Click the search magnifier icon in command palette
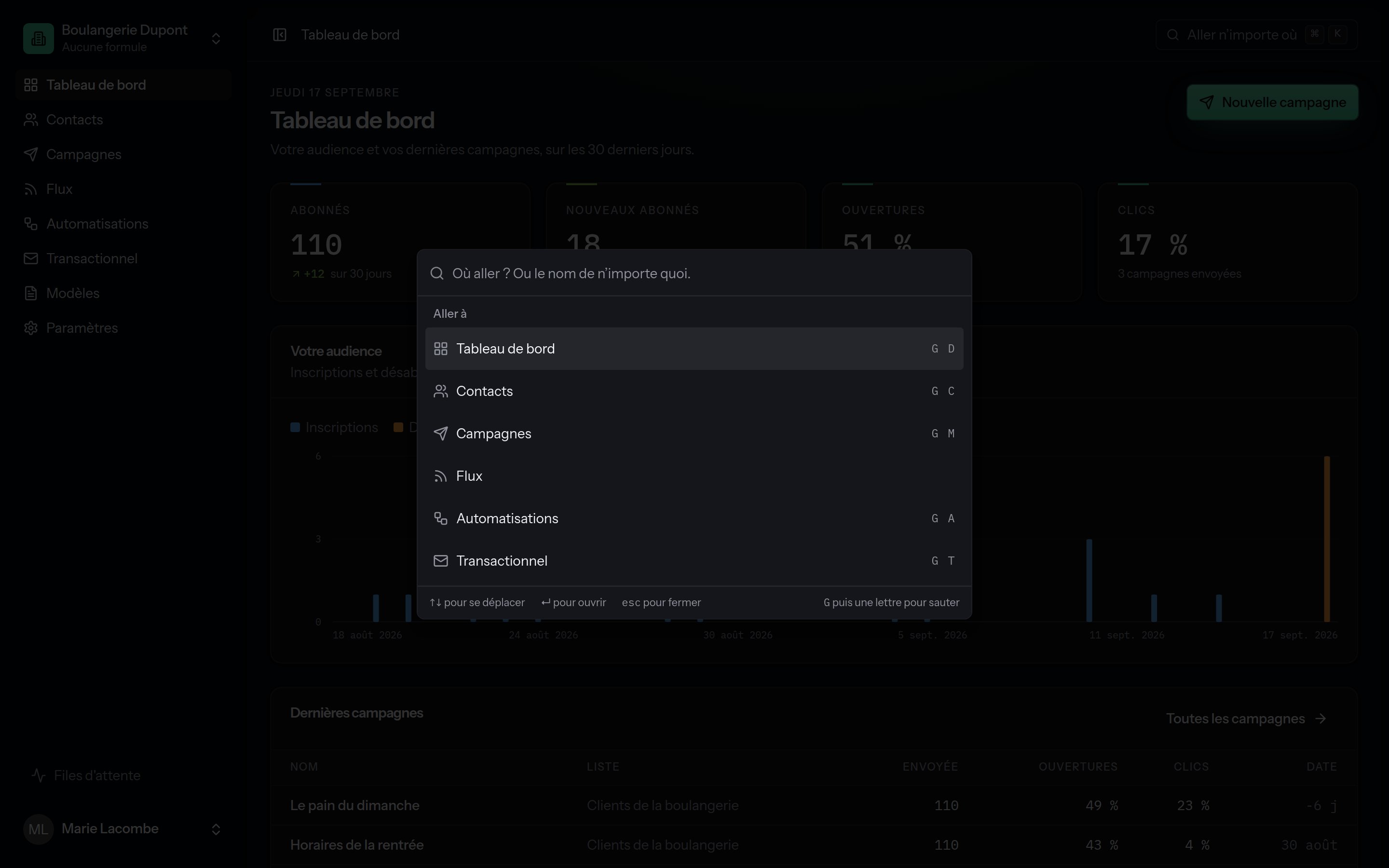The image size is (1389, 868). click(437, 273)
